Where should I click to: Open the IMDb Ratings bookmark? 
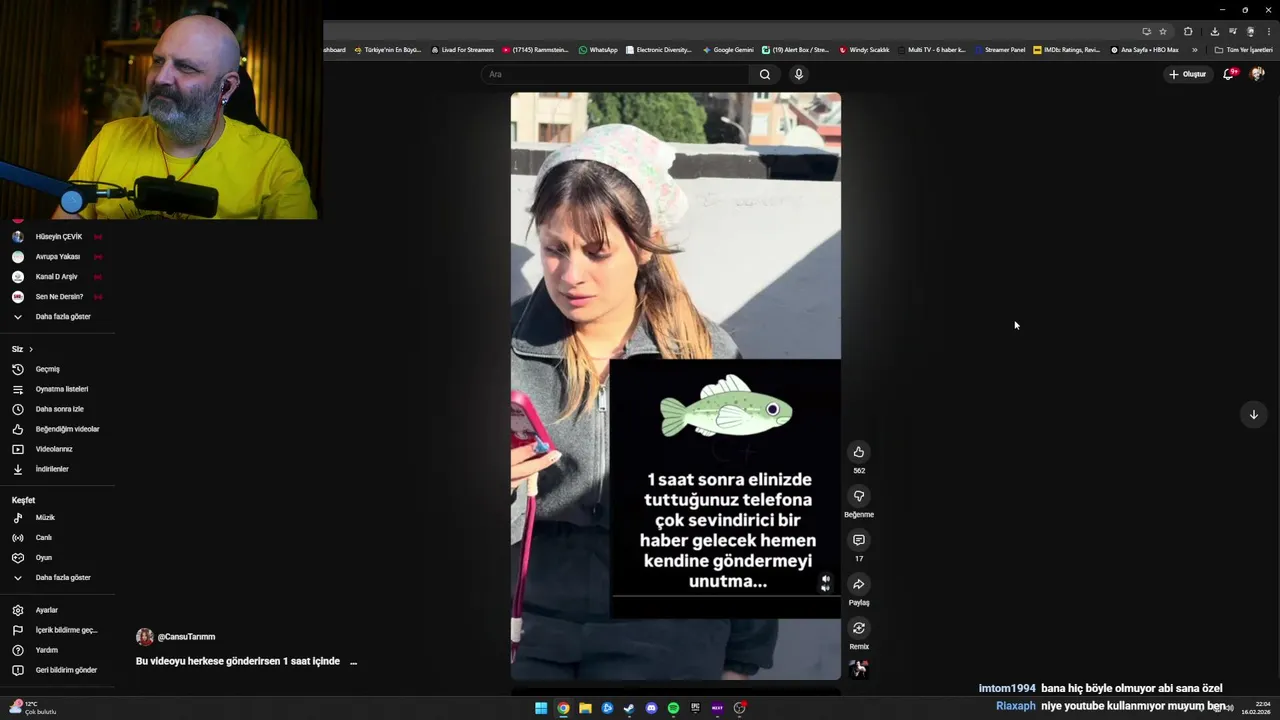point(1067,50)
